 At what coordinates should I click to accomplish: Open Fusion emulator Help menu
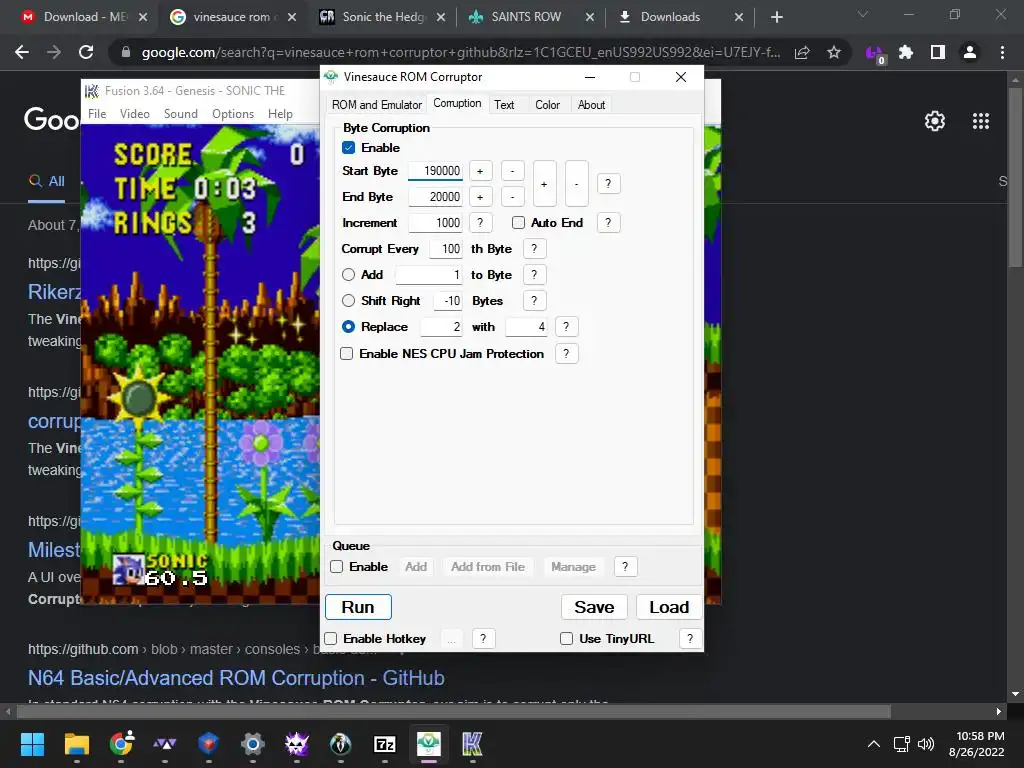[280, 114]
